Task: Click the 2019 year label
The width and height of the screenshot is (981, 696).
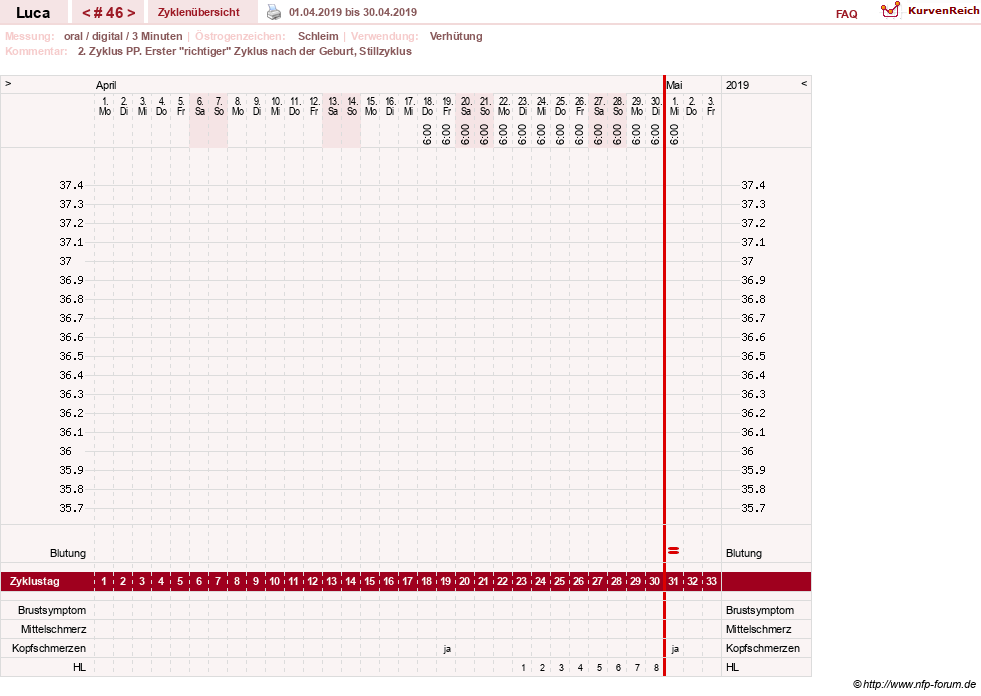Action: (737, 85)
